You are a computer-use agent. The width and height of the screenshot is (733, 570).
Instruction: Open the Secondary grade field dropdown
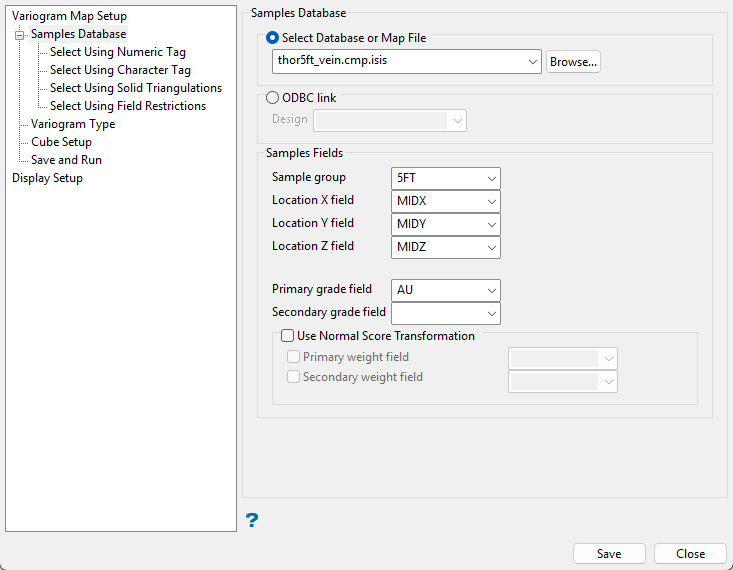pyautogui.click(x=490, y=313)
